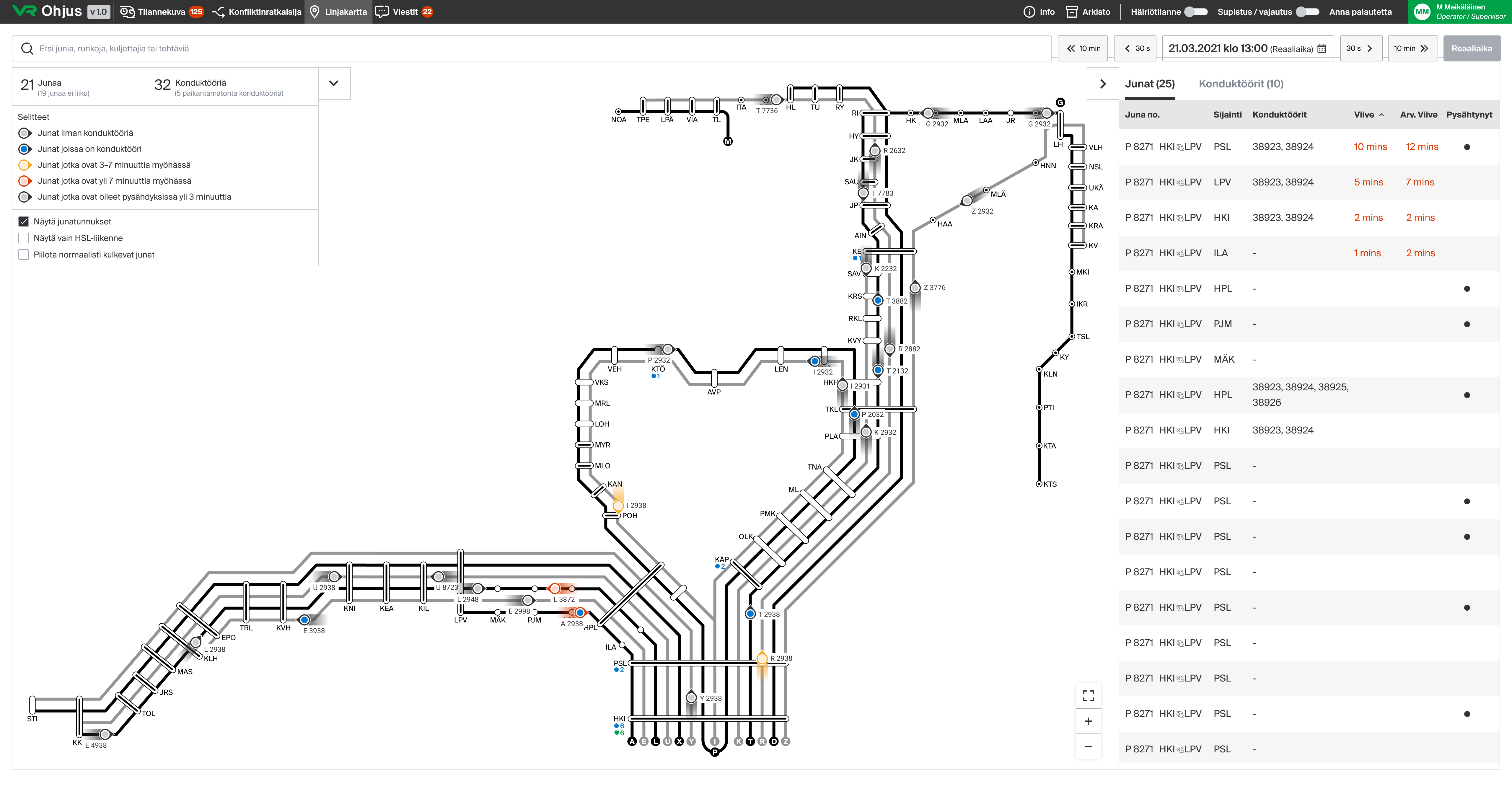Jump forward 10 min
Viewport: 1512px width, 789px height.
pos(1412,48)
